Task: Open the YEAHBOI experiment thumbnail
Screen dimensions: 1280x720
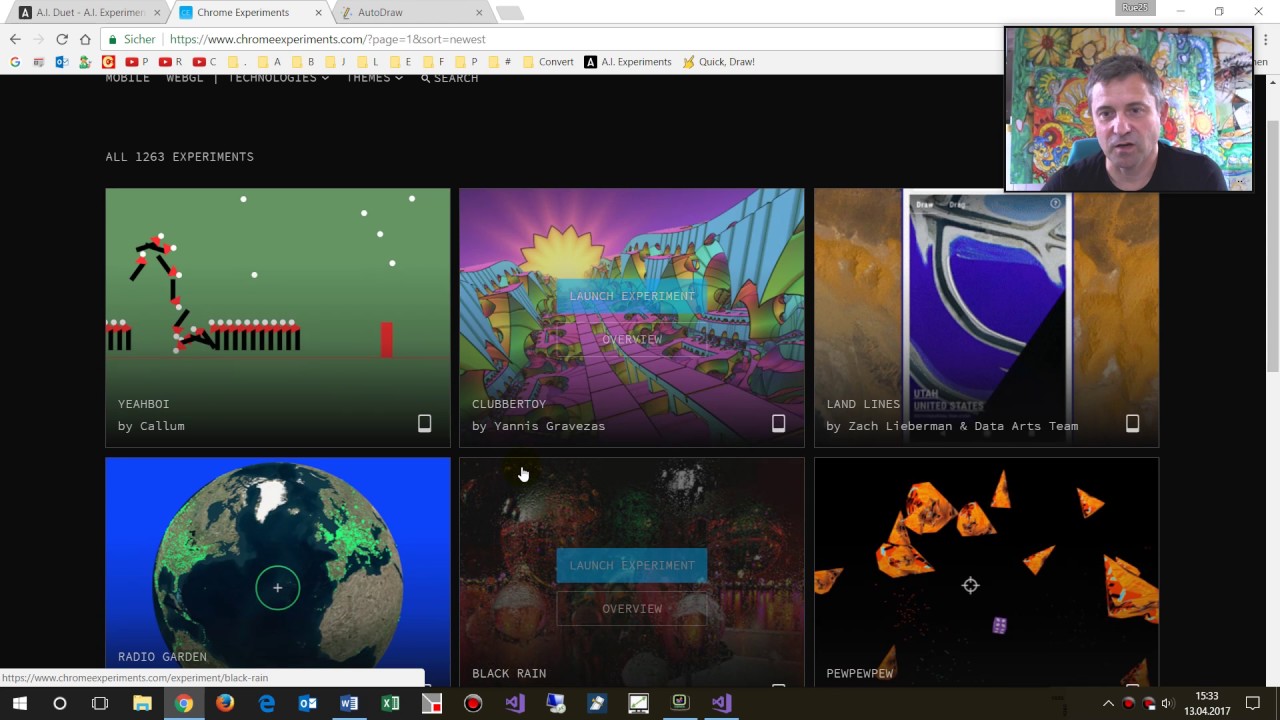Action: 278,318
